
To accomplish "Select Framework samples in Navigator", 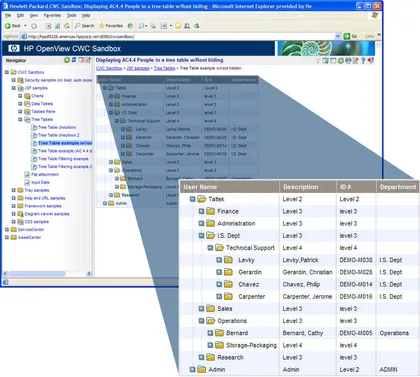I will click(x=43, y=206).
